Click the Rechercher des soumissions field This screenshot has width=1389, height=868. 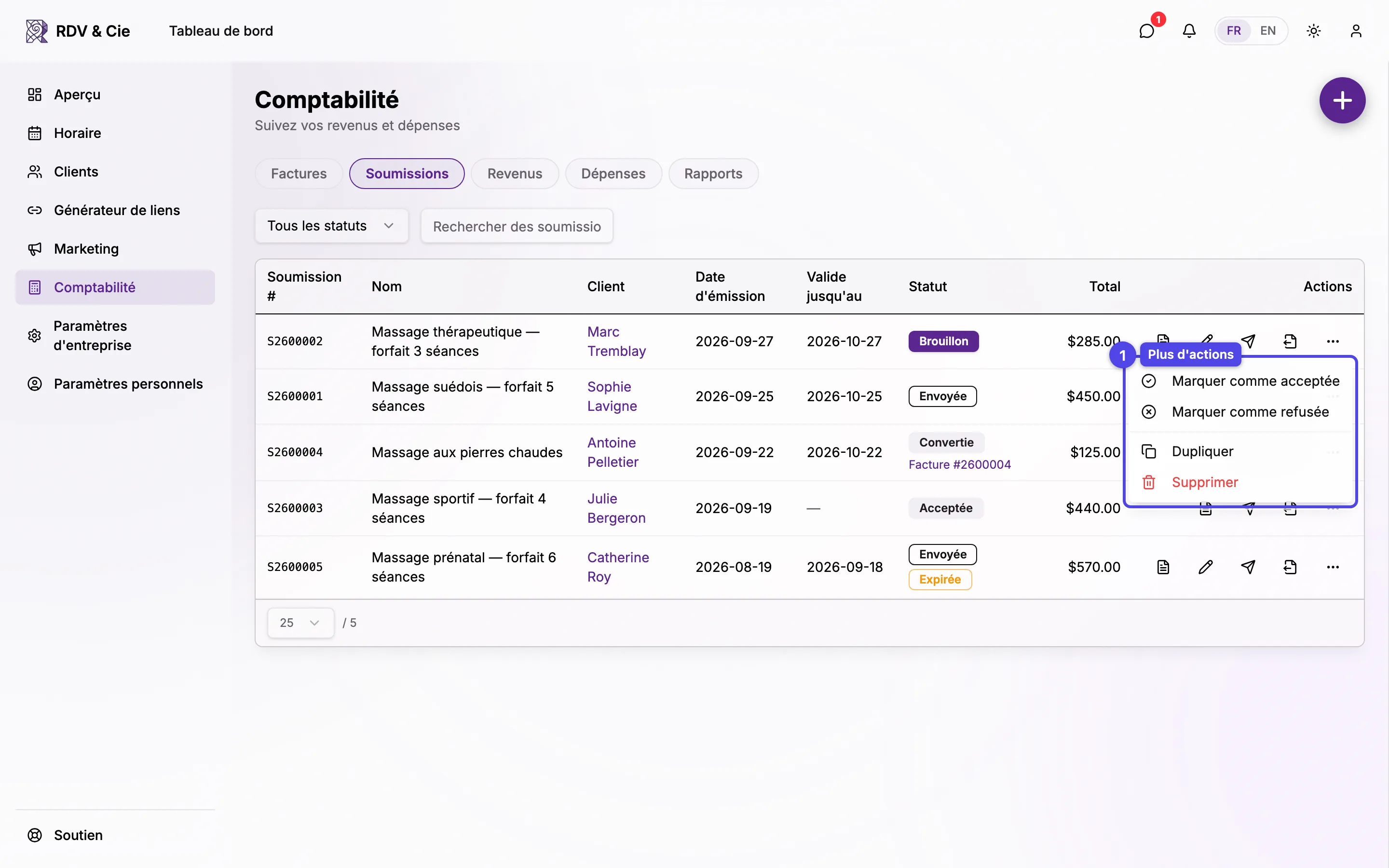pyautogui.click(x=517, y=226)
